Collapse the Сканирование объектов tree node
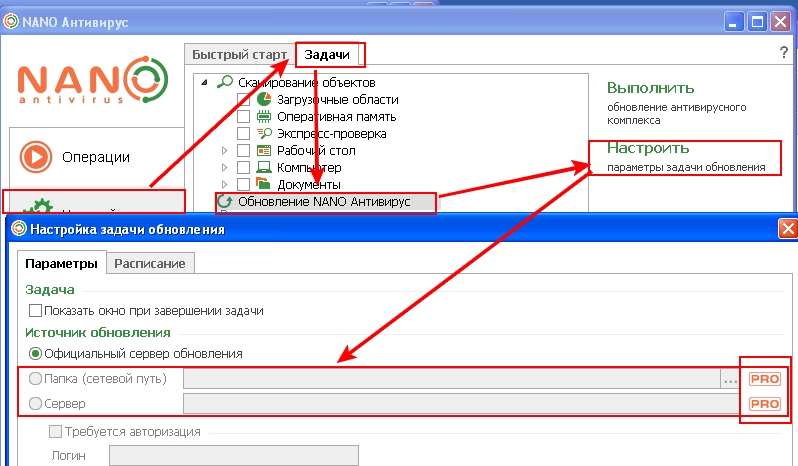This screenshot has width=798, height=466. 205,83
